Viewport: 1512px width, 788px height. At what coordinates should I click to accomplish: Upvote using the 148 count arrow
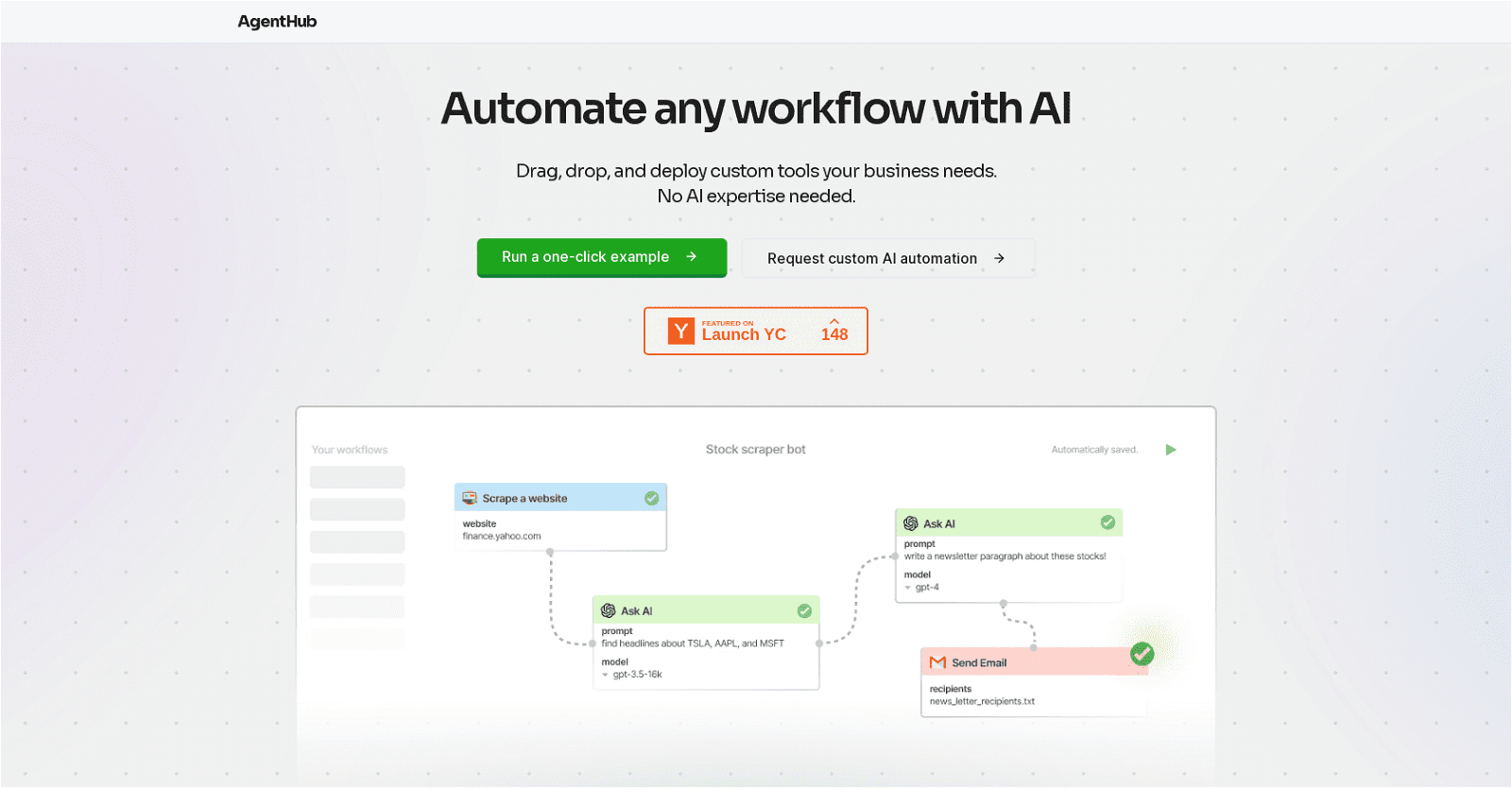click(x=834, y=323)
